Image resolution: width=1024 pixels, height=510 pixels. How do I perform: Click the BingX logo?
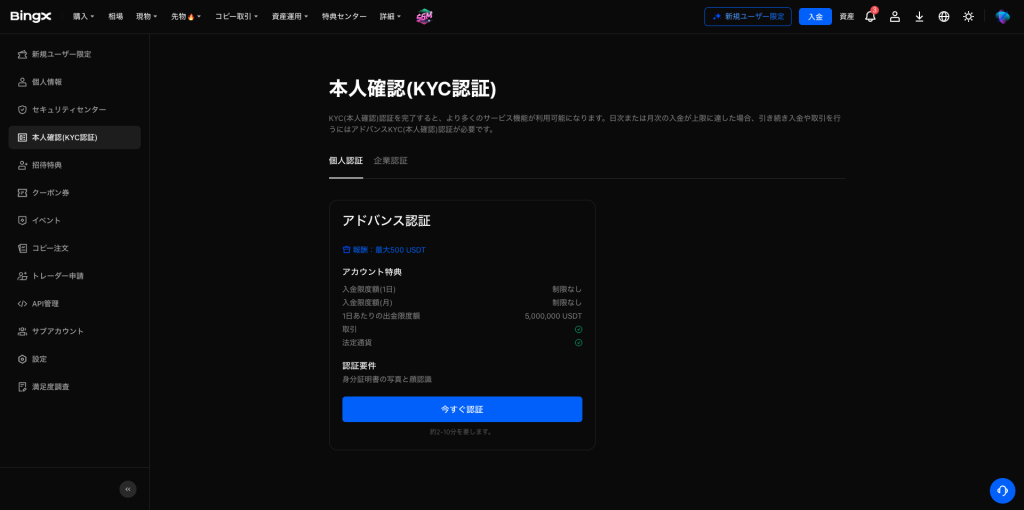[31, 16]
